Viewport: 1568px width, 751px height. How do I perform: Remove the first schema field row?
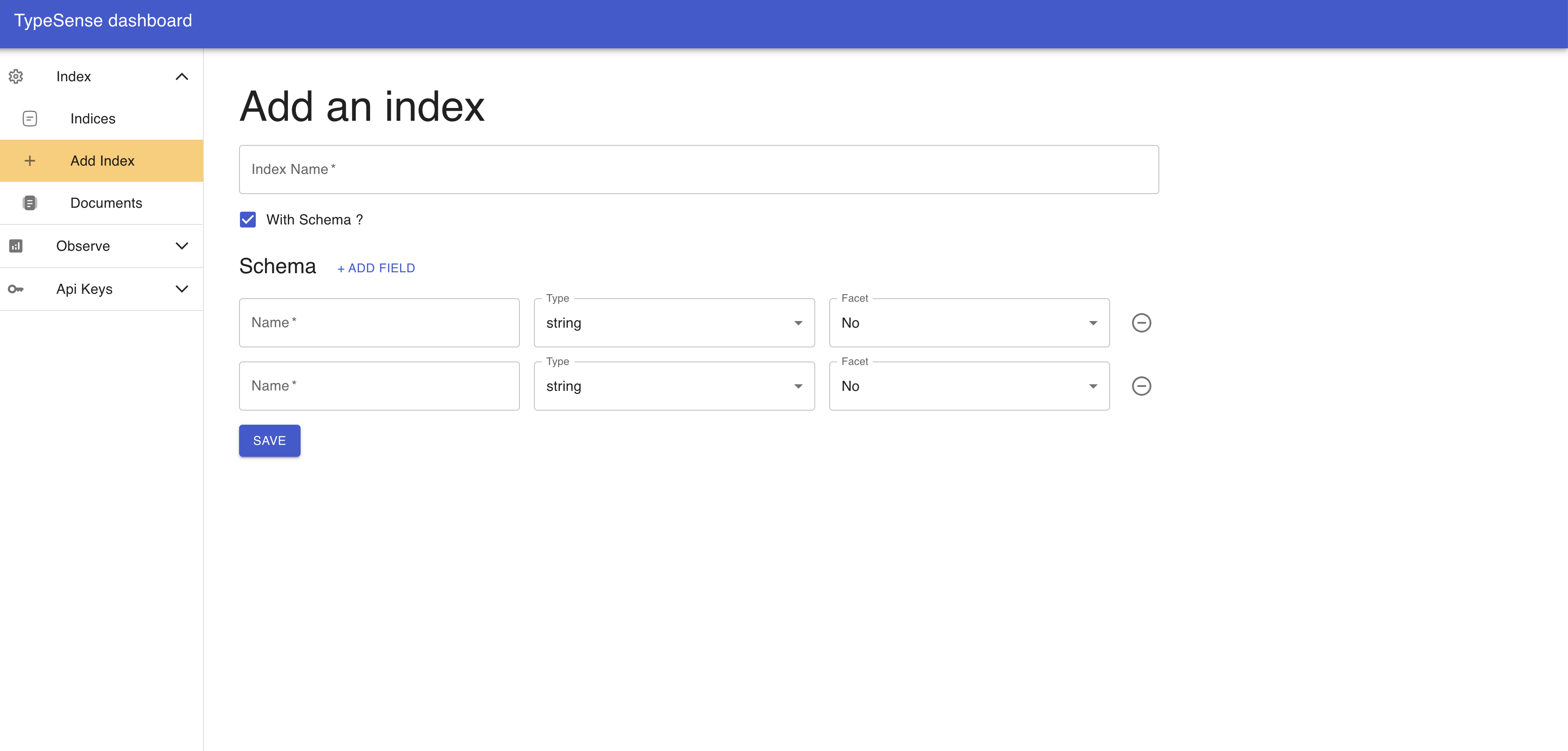(x=1141, y=323)
